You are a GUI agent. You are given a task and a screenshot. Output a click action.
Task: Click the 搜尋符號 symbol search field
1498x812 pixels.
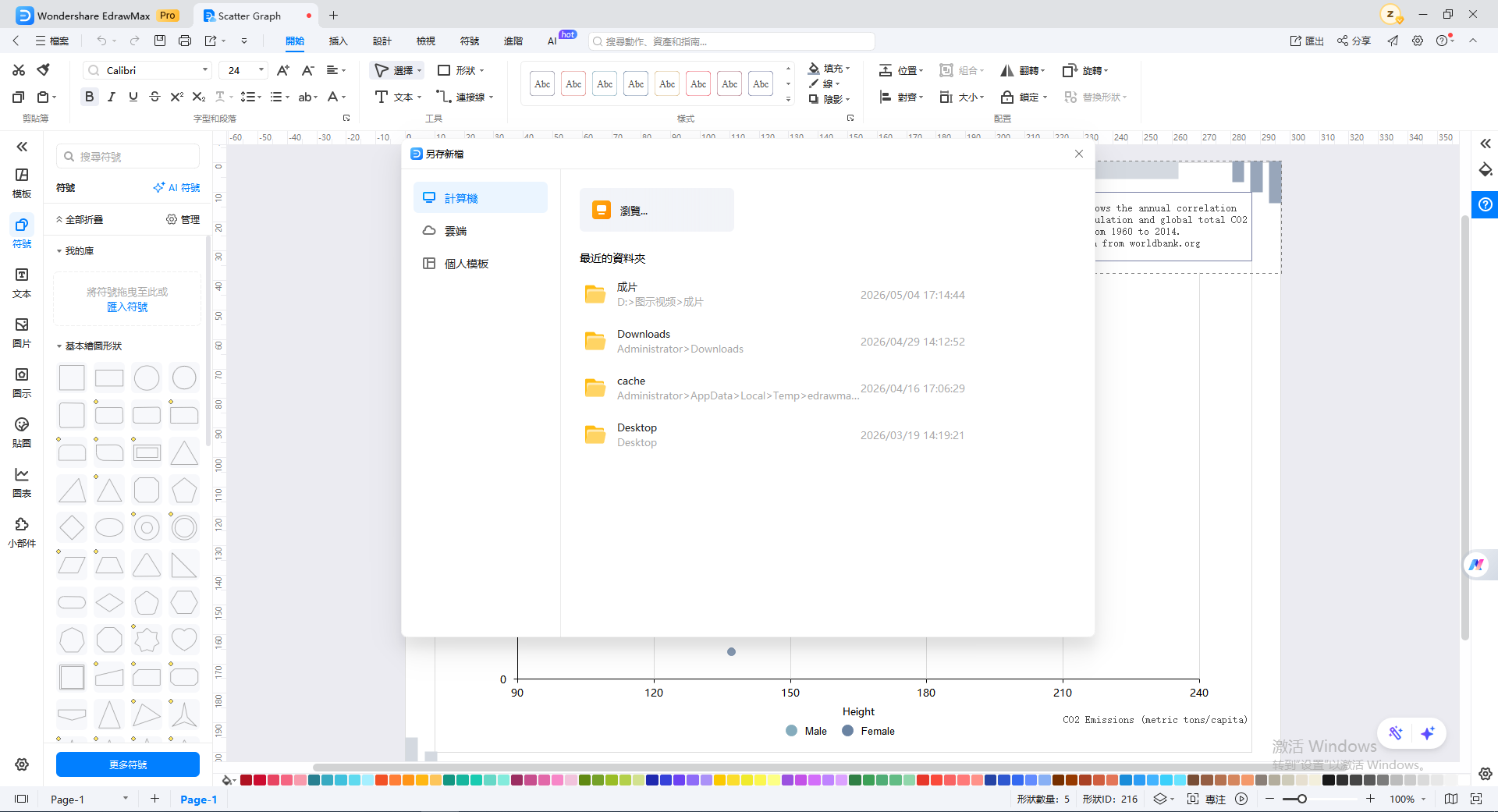(x=128, y=157)
